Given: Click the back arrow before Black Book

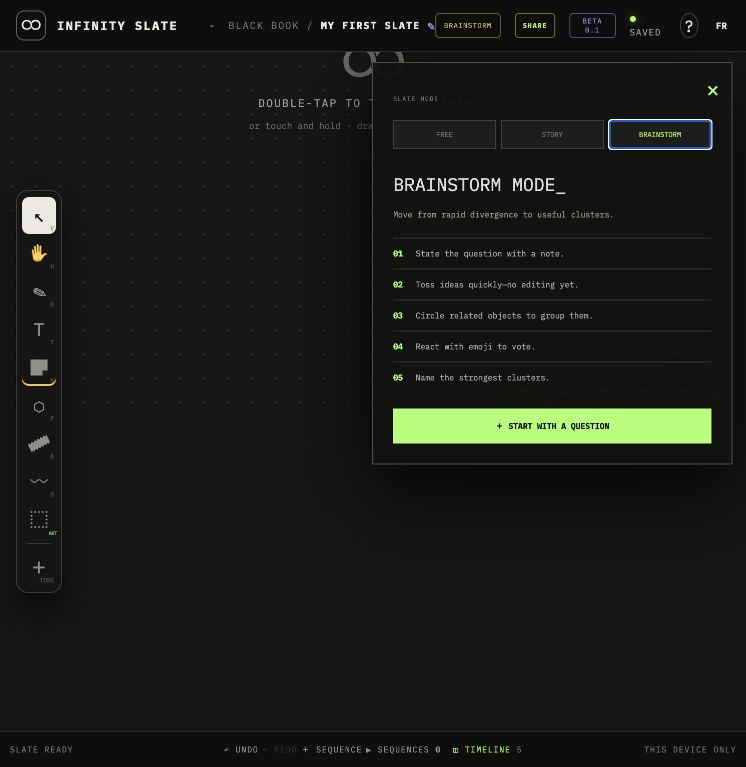Looking at the screenshot, I should point(212,26).
